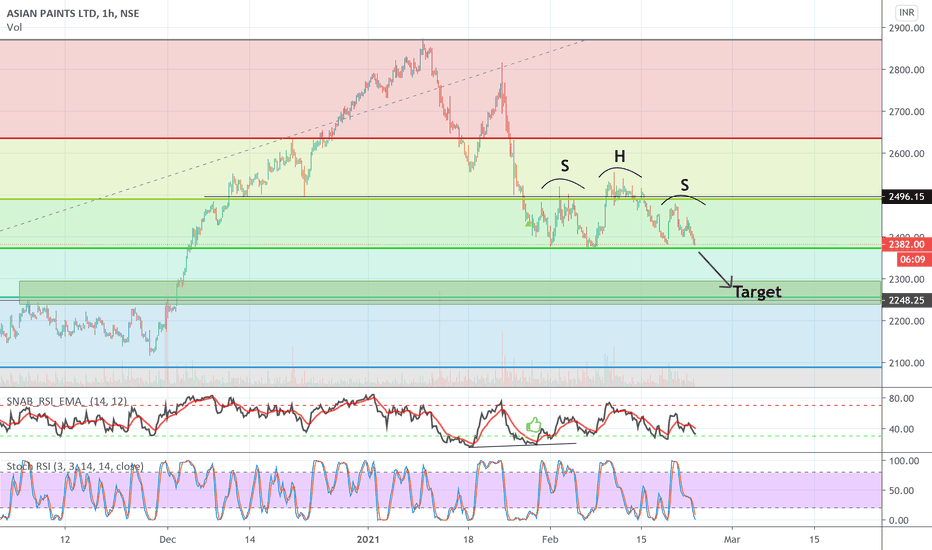This screenshot has height=550, width=932.
Task: Click the 18 date on time axis
Action: click(x=468, y=539)
